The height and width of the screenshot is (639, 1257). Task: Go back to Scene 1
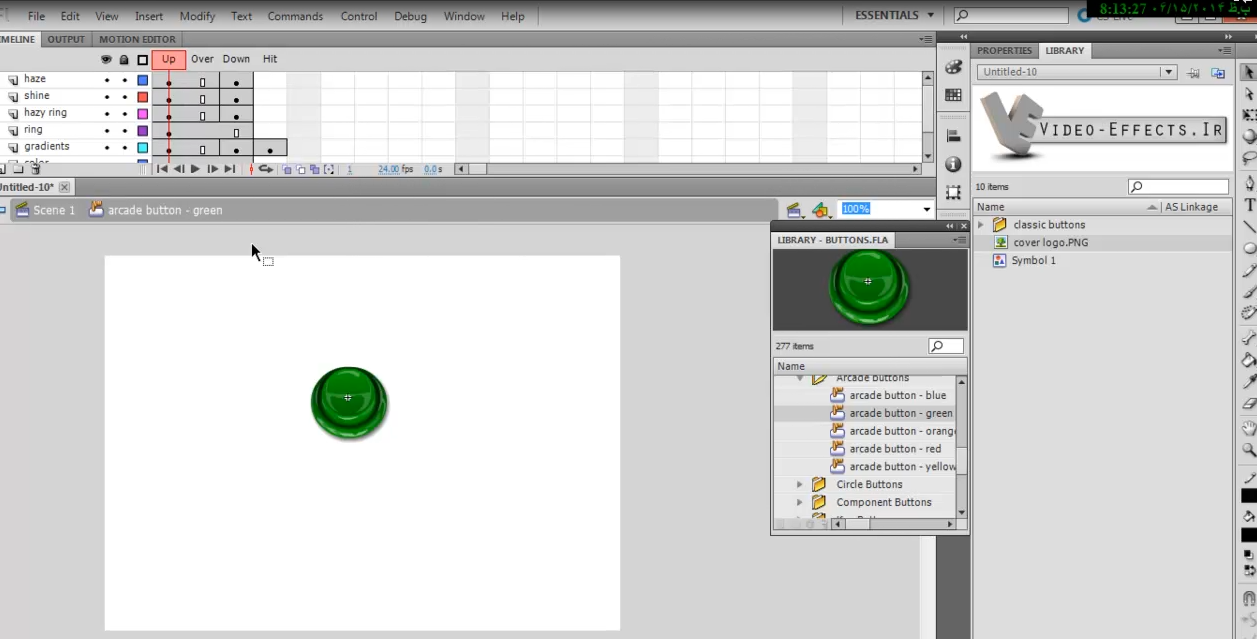click(45, 210)
